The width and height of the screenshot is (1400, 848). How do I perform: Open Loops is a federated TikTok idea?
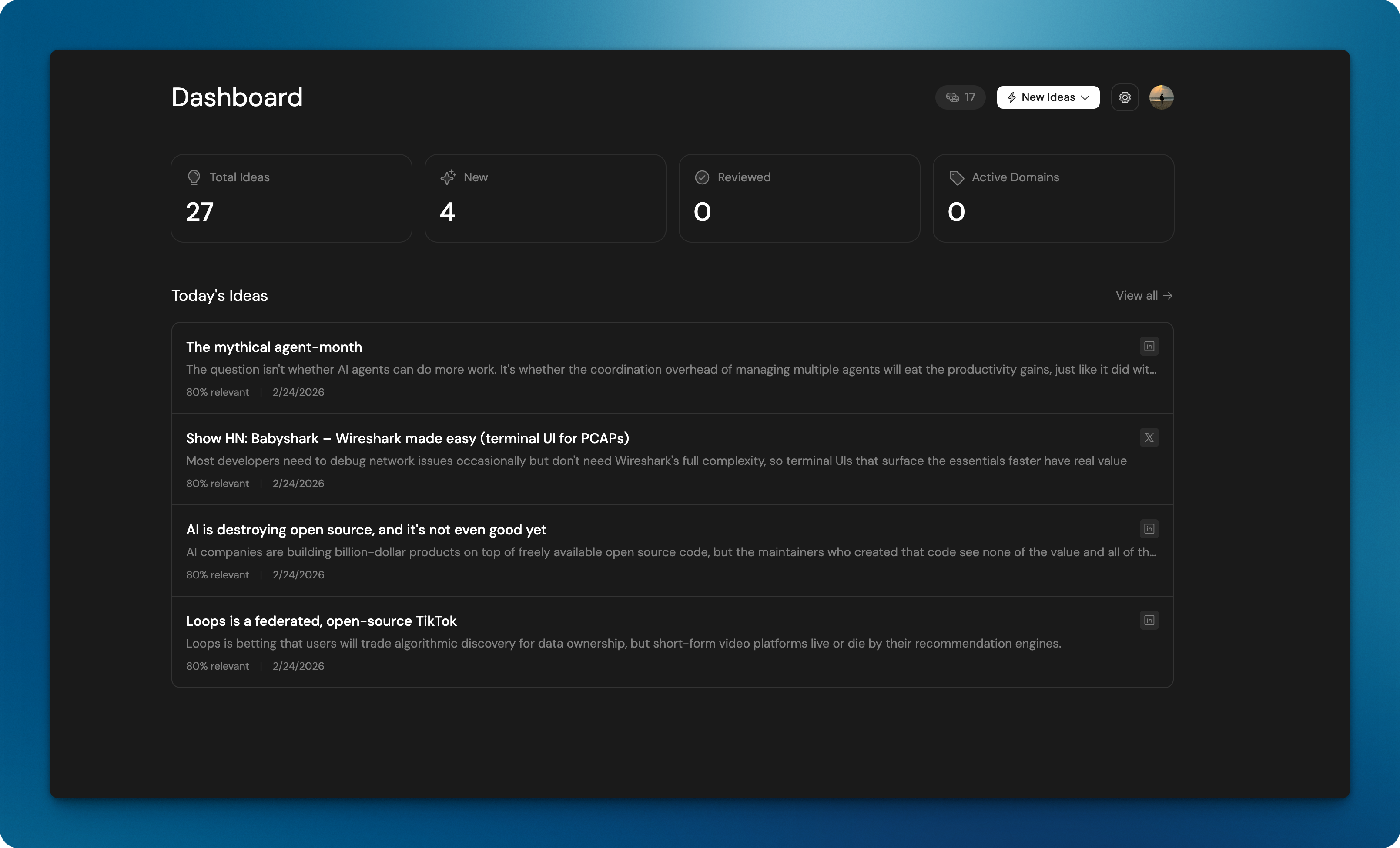pos(321,621)
